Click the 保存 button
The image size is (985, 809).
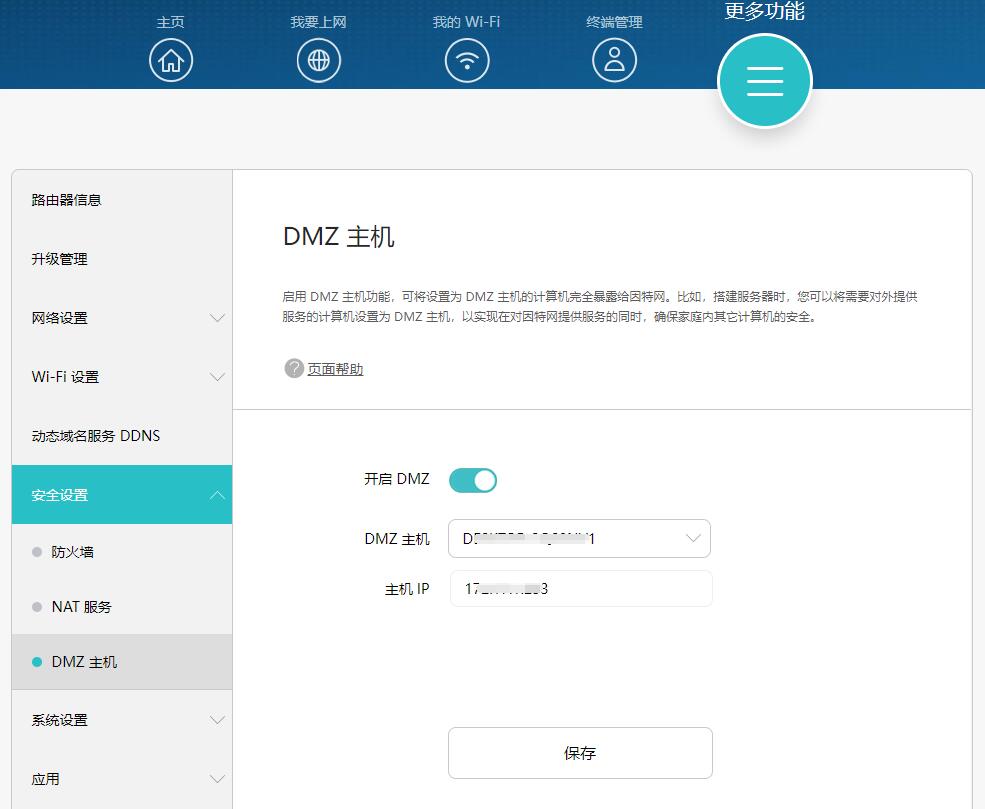(x=580, y=753)
